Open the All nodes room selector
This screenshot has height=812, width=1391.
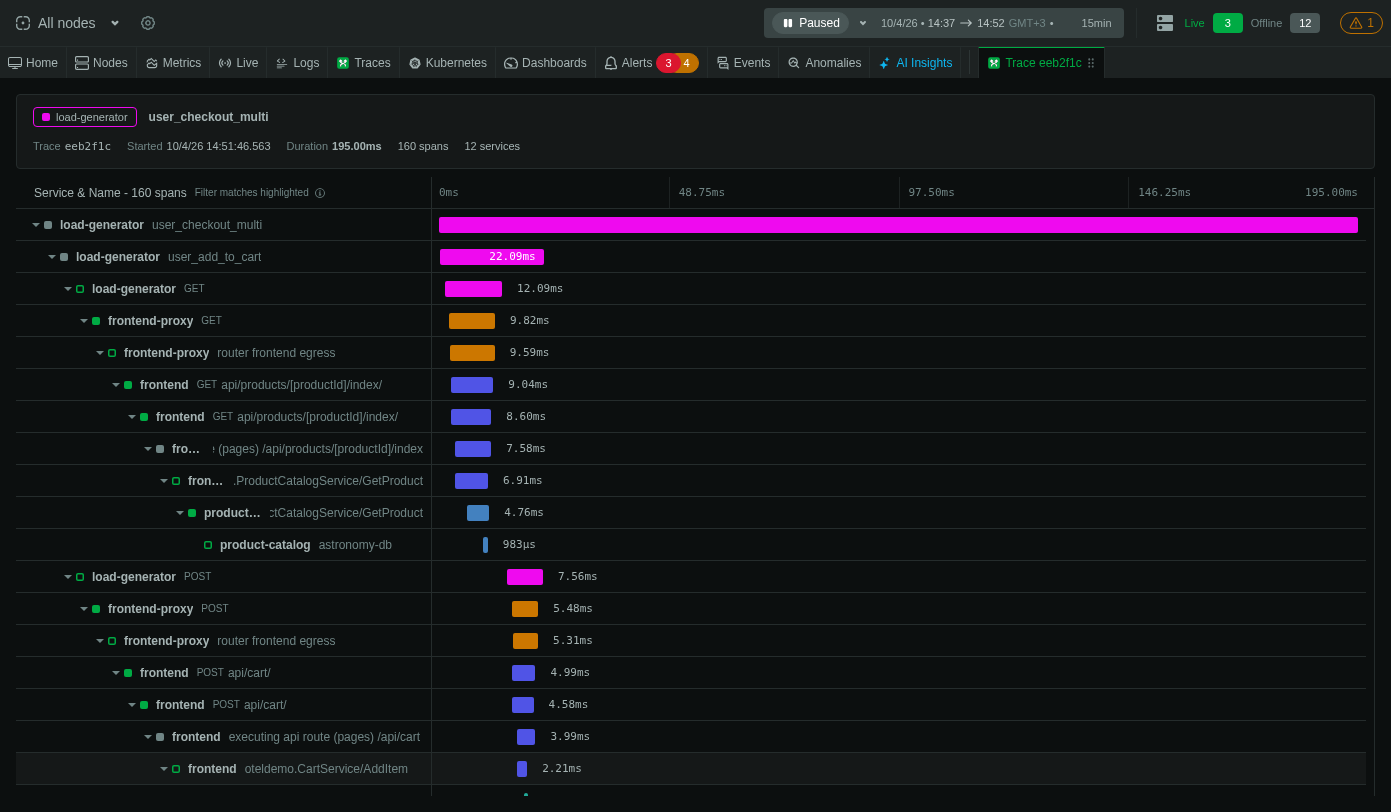68,23
